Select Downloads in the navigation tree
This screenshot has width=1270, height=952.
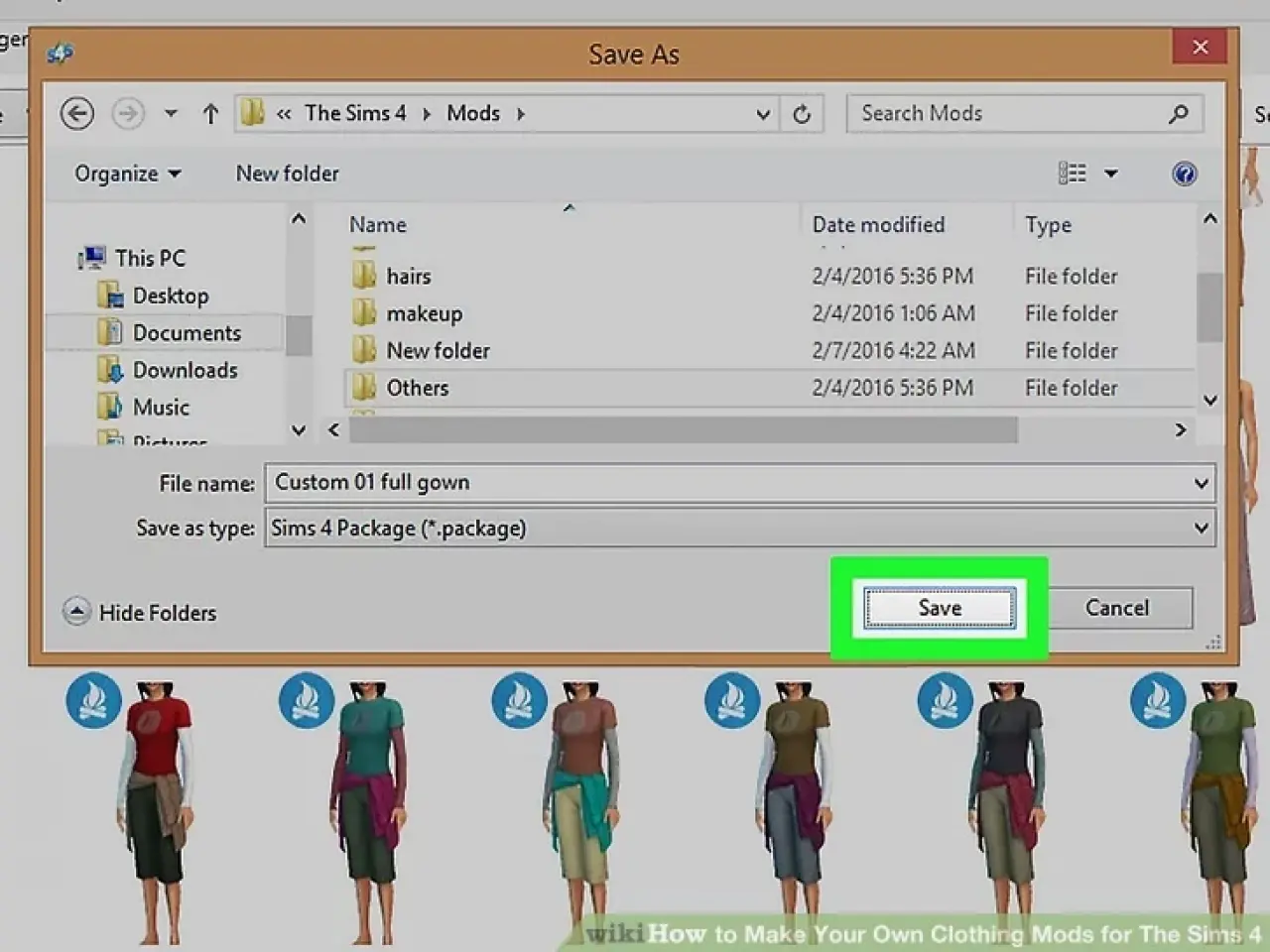pos(185,370)
